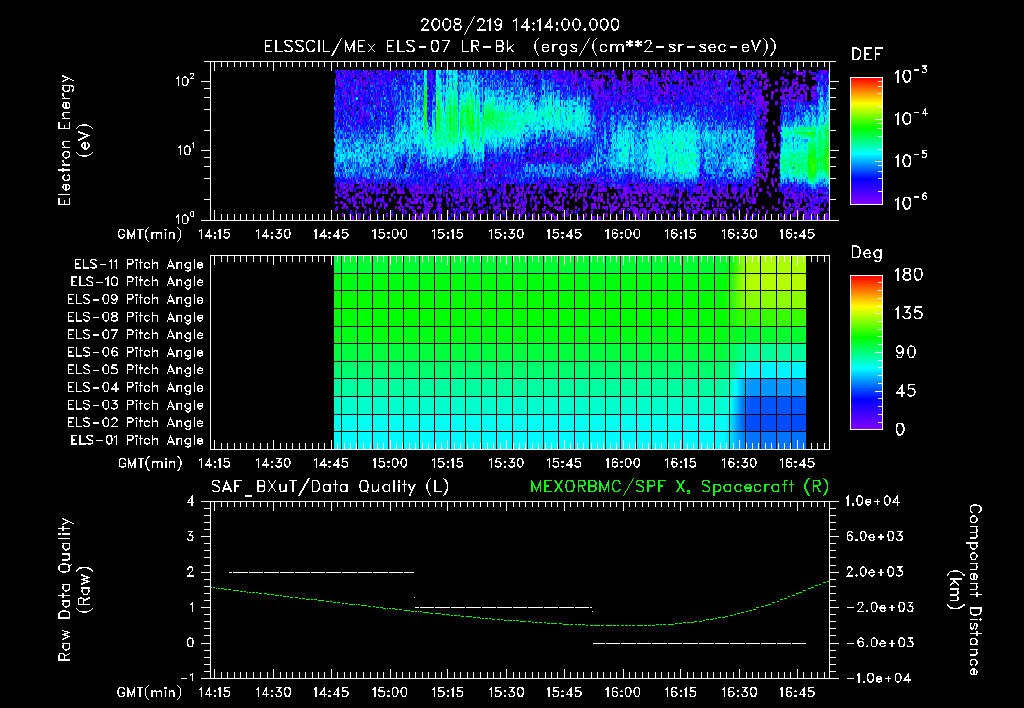Click the DEF label above color scale
Viewport: 1024px width, 708px height.
coord(867,54)
